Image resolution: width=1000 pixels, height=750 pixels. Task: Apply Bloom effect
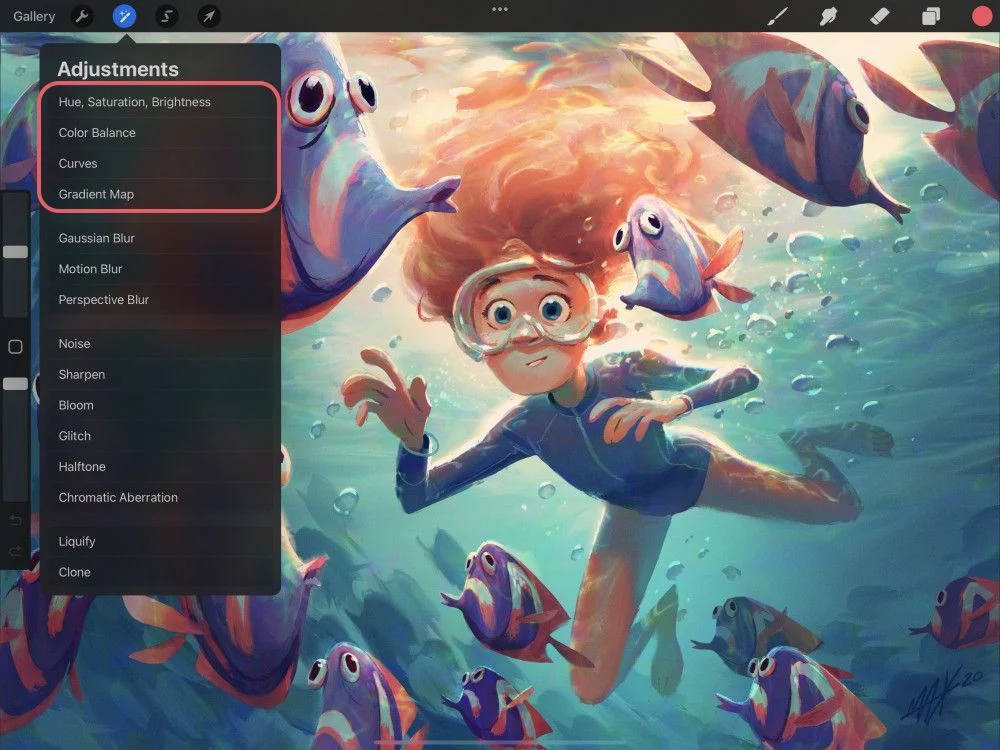(159, 405)
